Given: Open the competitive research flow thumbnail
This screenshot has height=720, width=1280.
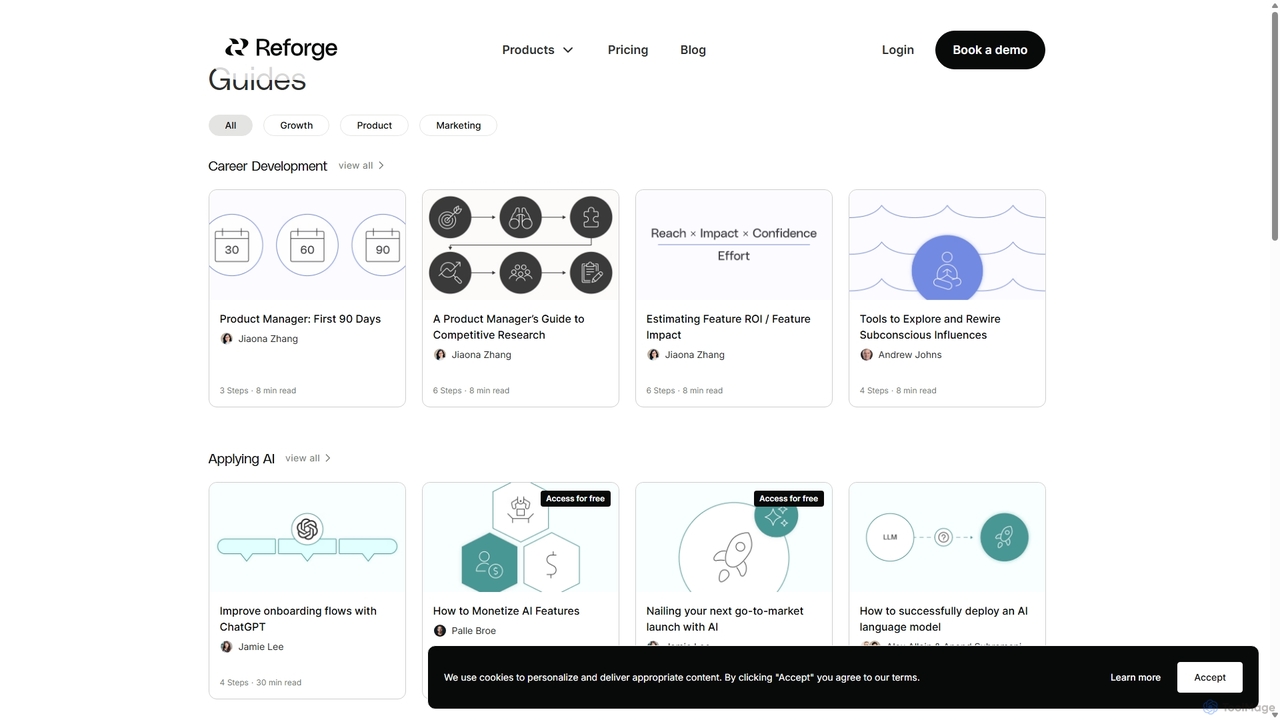Looking at the screenshot, I should tap(520, 245).
